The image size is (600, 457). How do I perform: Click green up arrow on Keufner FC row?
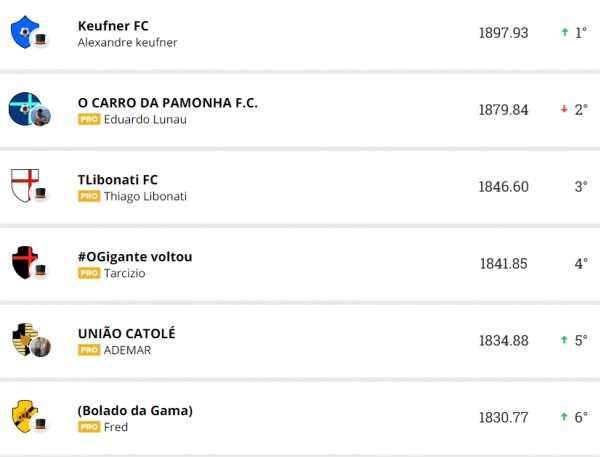pos(565,33)
